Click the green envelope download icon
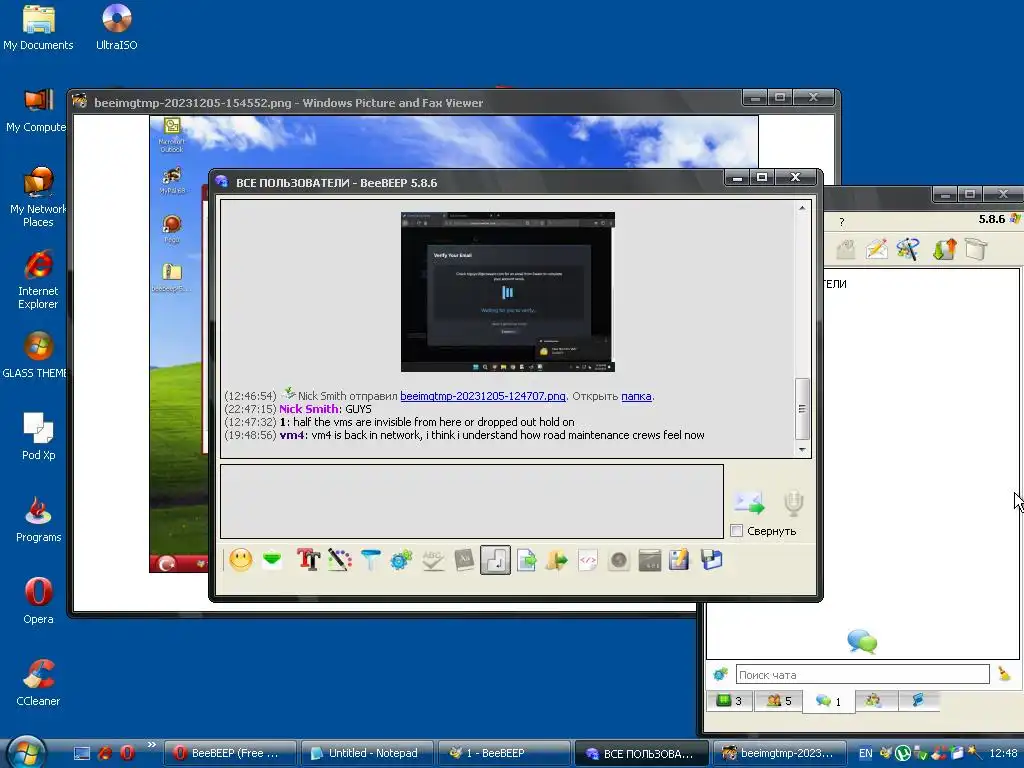 pos(272,560)
